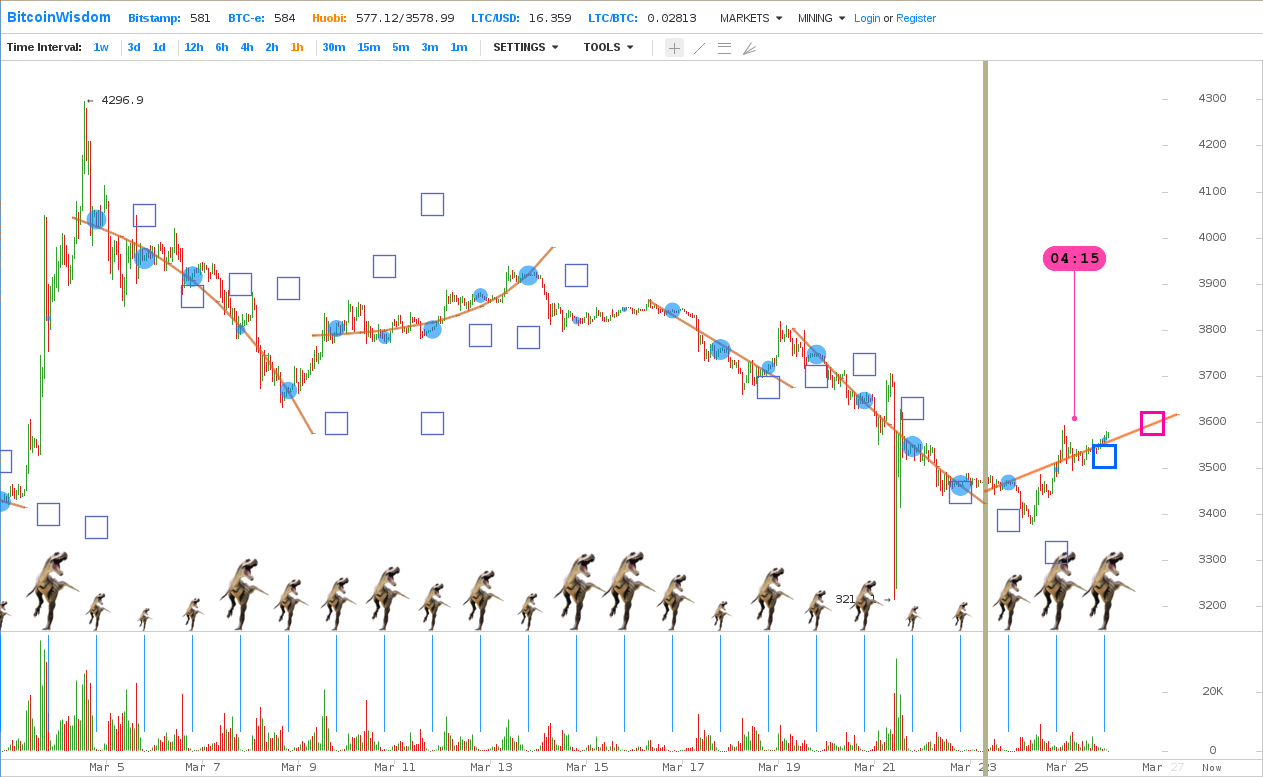Click the bold blue square marker

tap(1104, 456)
